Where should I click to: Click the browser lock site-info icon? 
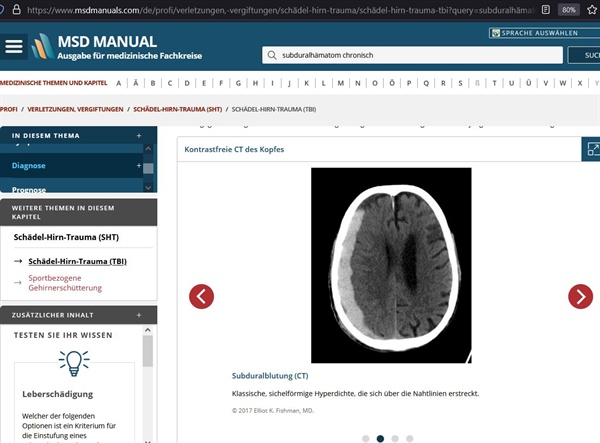pyautogui.click(x=16, y=10)
